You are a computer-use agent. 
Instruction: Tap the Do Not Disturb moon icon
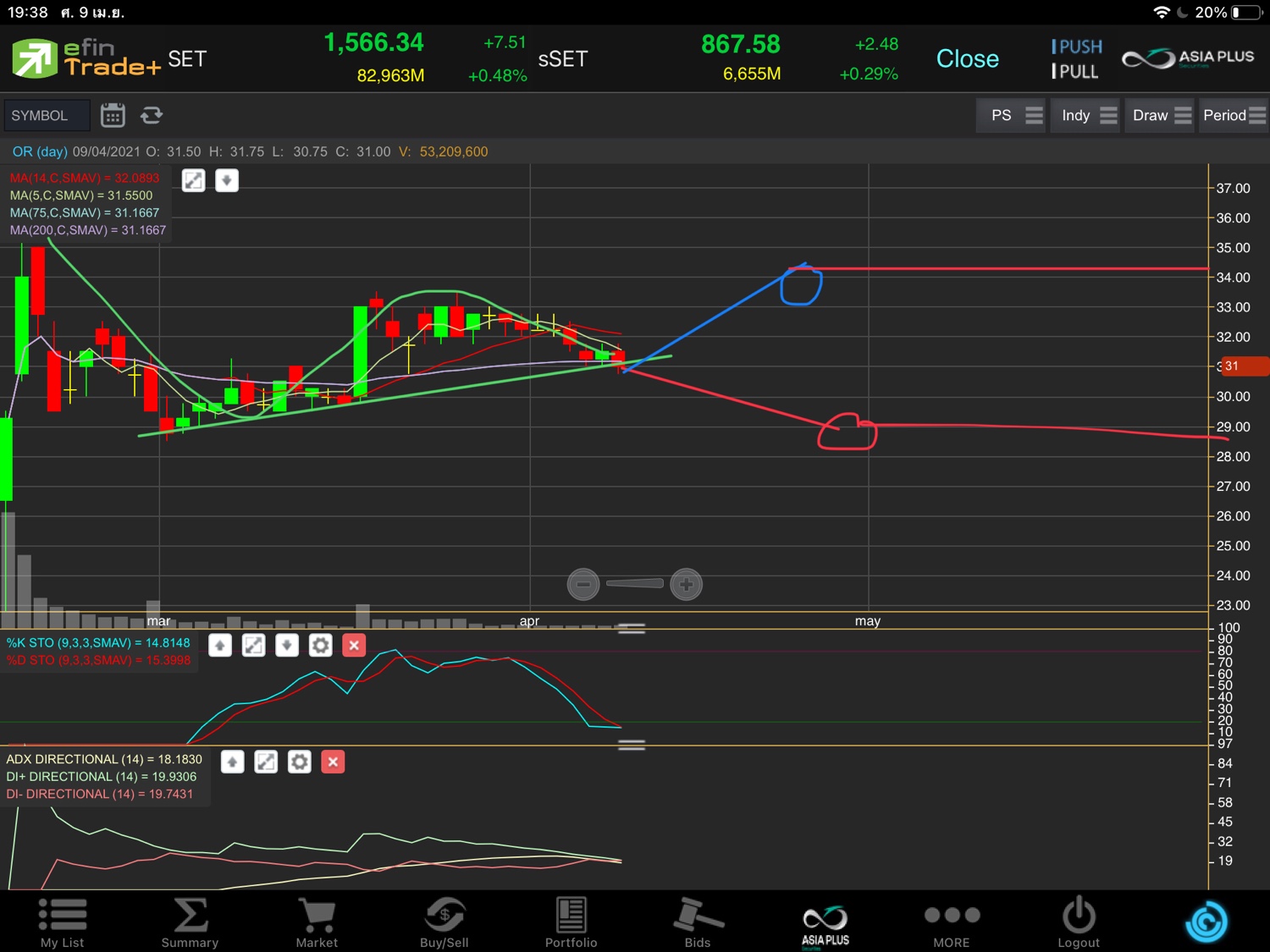point(1182,13)
